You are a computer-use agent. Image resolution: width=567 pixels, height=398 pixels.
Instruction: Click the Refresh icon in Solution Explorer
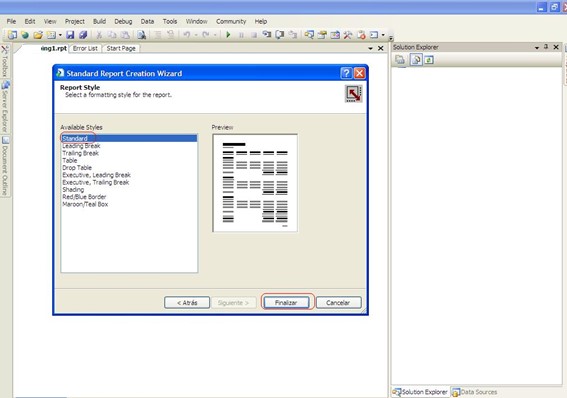point(429,60)
